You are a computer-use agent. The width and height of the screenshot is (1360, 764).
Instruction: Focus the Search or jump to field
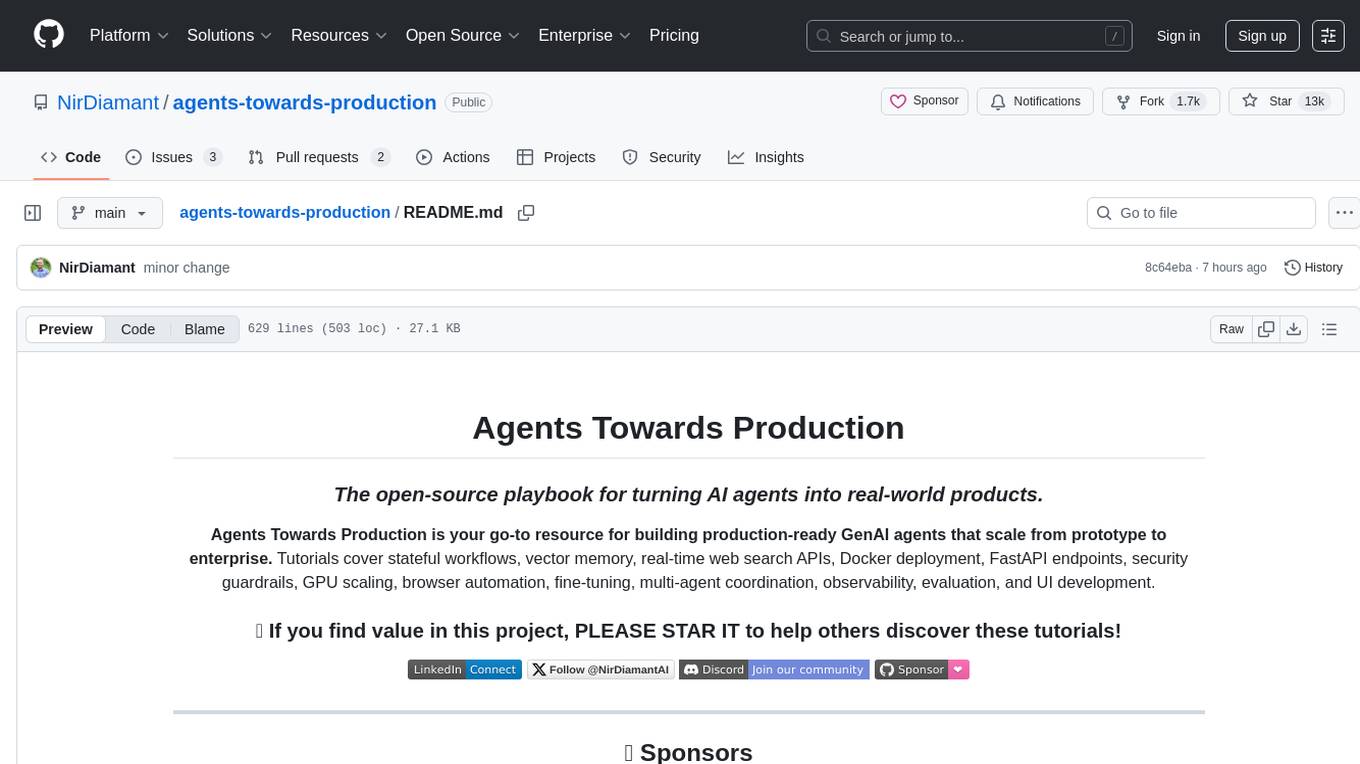pos(969,36)
